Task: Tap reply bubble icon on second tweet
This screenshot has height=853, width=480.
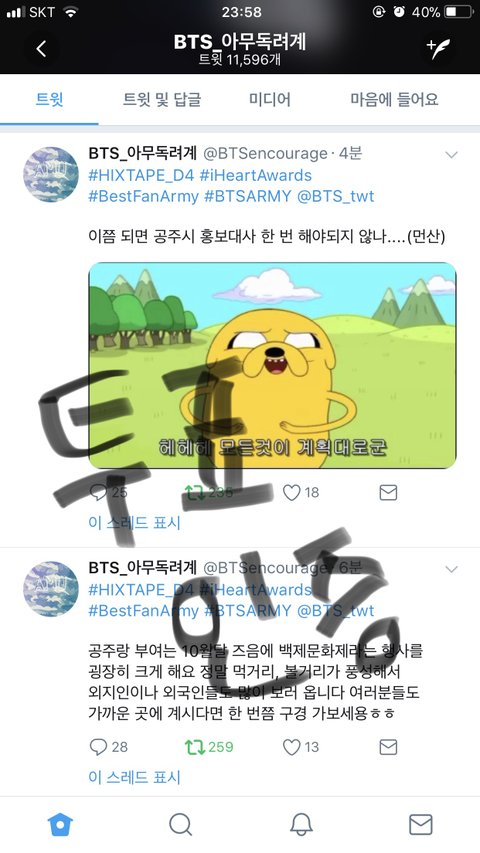Action: click(99, 747)
